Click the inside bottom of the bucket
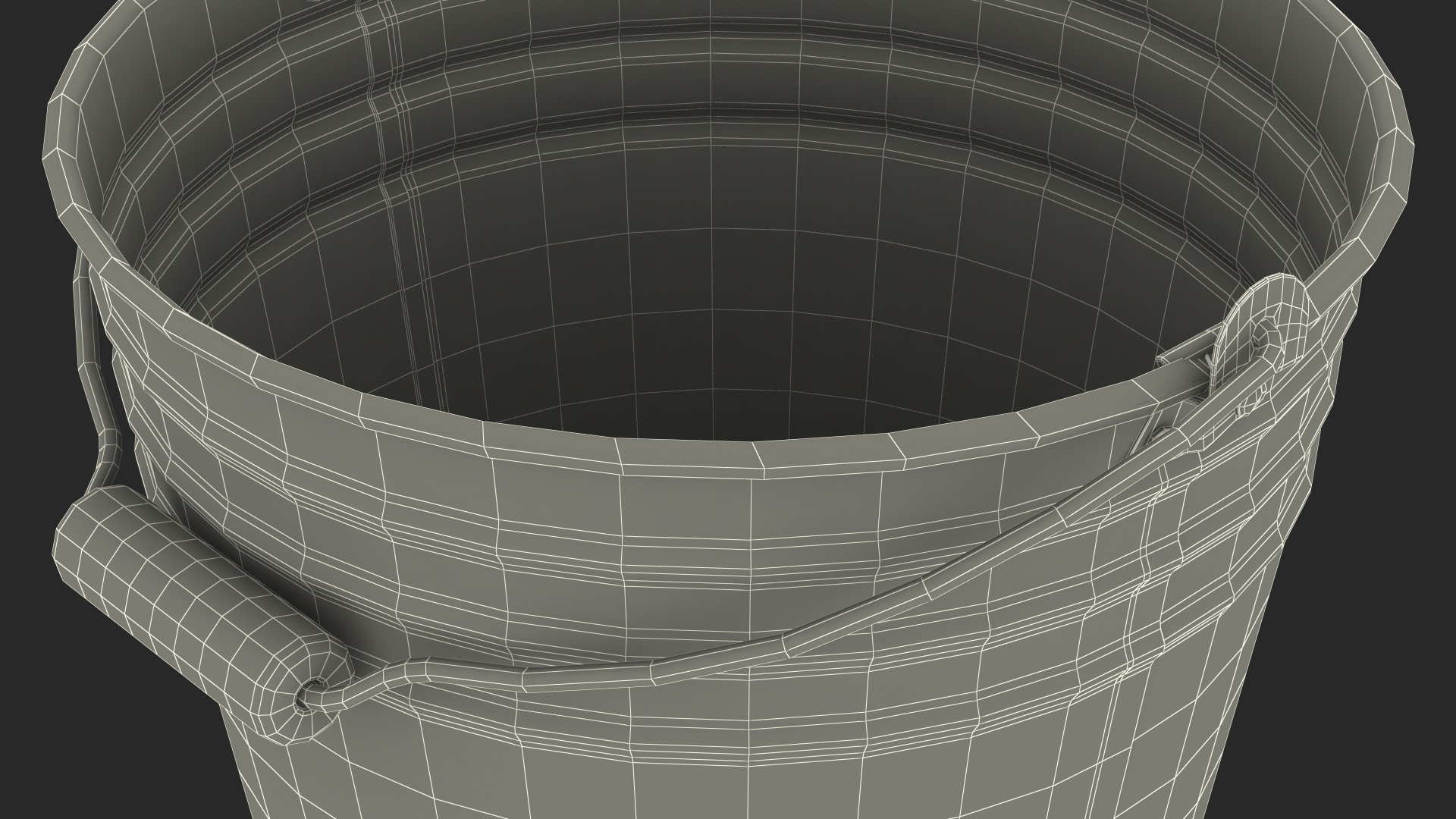This screenshot has width=1456, height=819. pyautogui.click(x=713, y=379)
